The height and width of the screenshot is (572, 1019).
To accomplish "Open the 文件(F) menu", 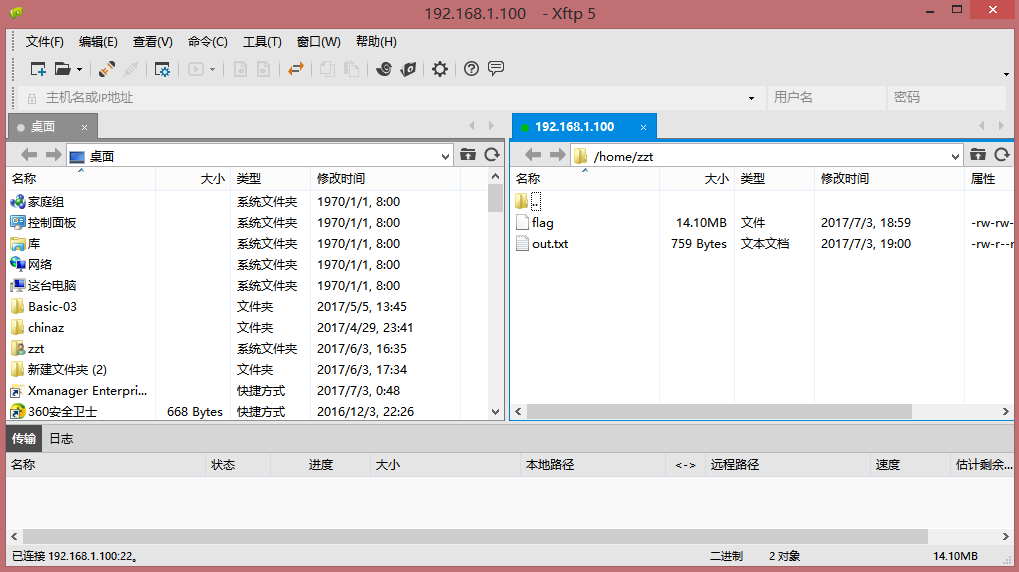I will tap(44, 42).
